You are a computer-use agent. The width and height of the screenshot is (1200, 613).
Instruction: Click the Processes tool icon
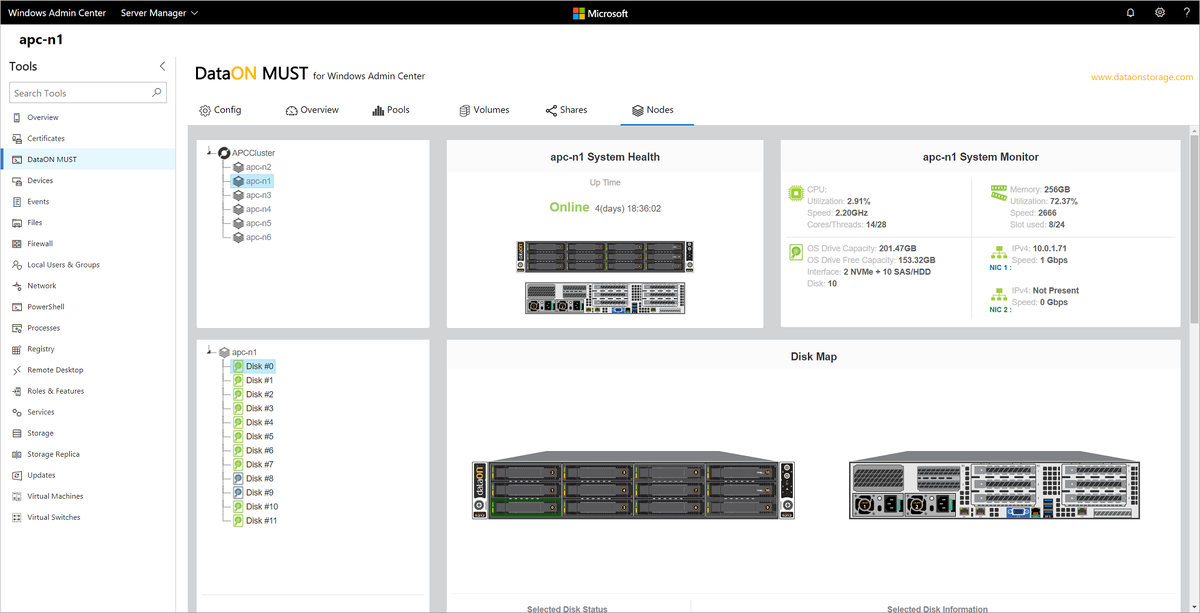(17, 328)
